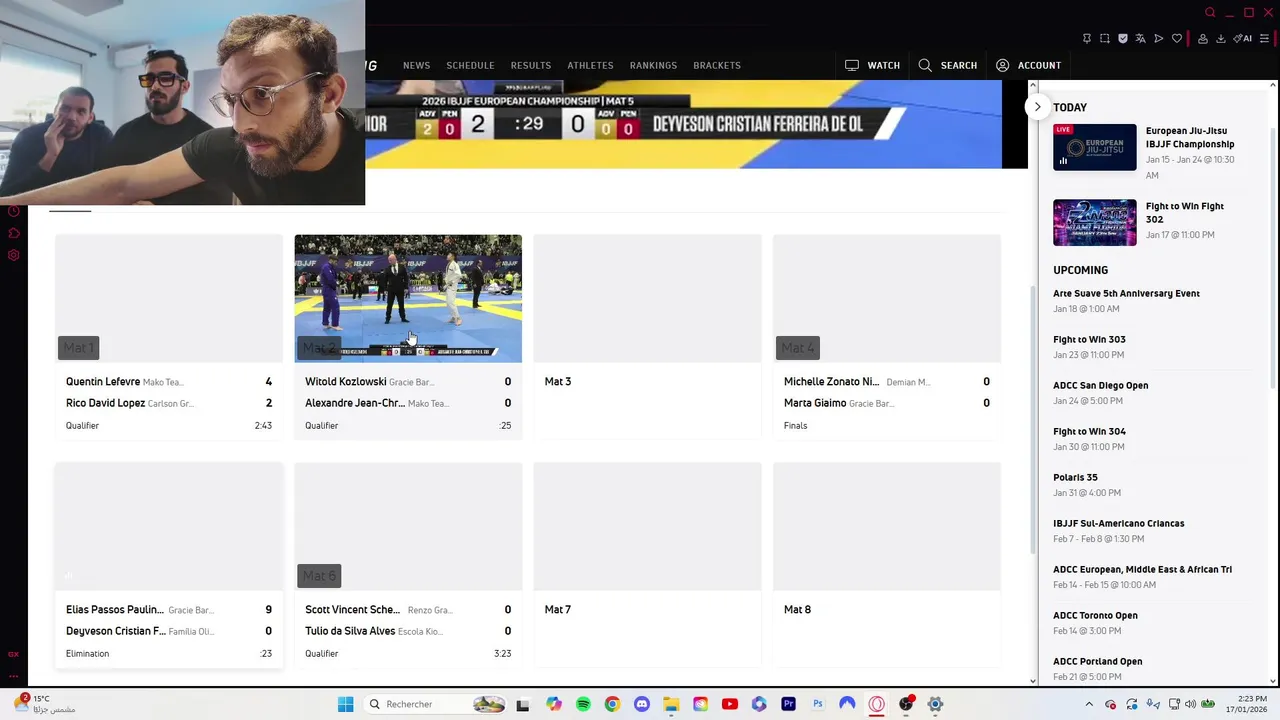This screenshot has width=1280, height=720.
Task: Open the browser profile icon
Action: pos(1203,39)
